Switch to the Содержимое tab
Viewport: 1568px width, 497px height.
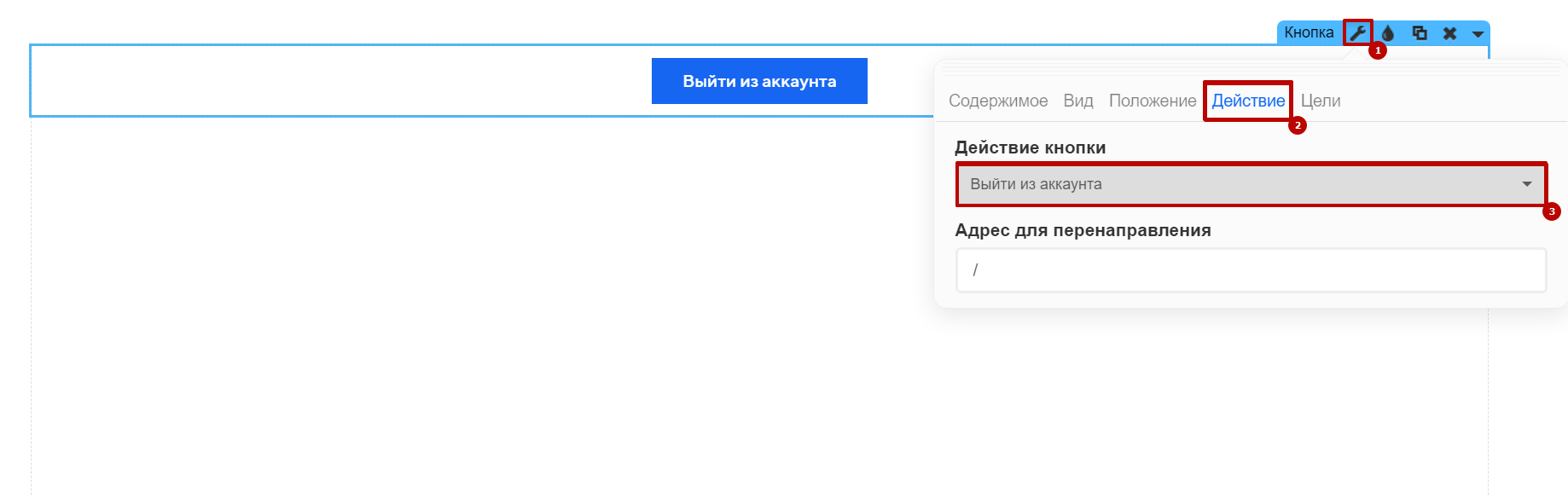[998, 101]
